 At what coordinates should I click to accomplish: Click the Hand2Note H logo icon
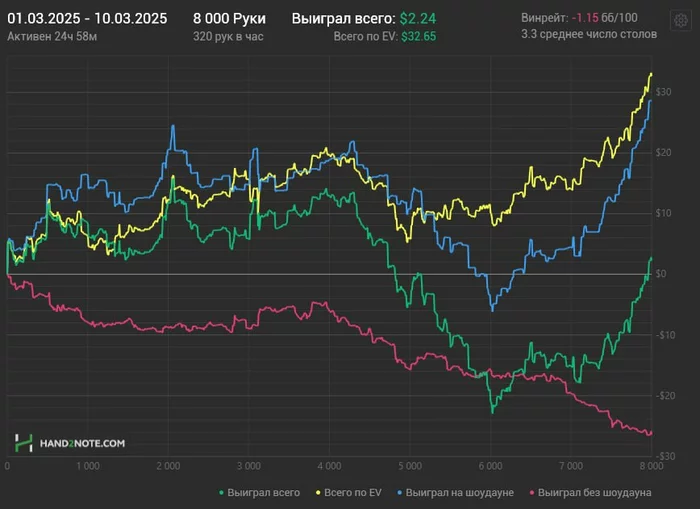(23, 442)
